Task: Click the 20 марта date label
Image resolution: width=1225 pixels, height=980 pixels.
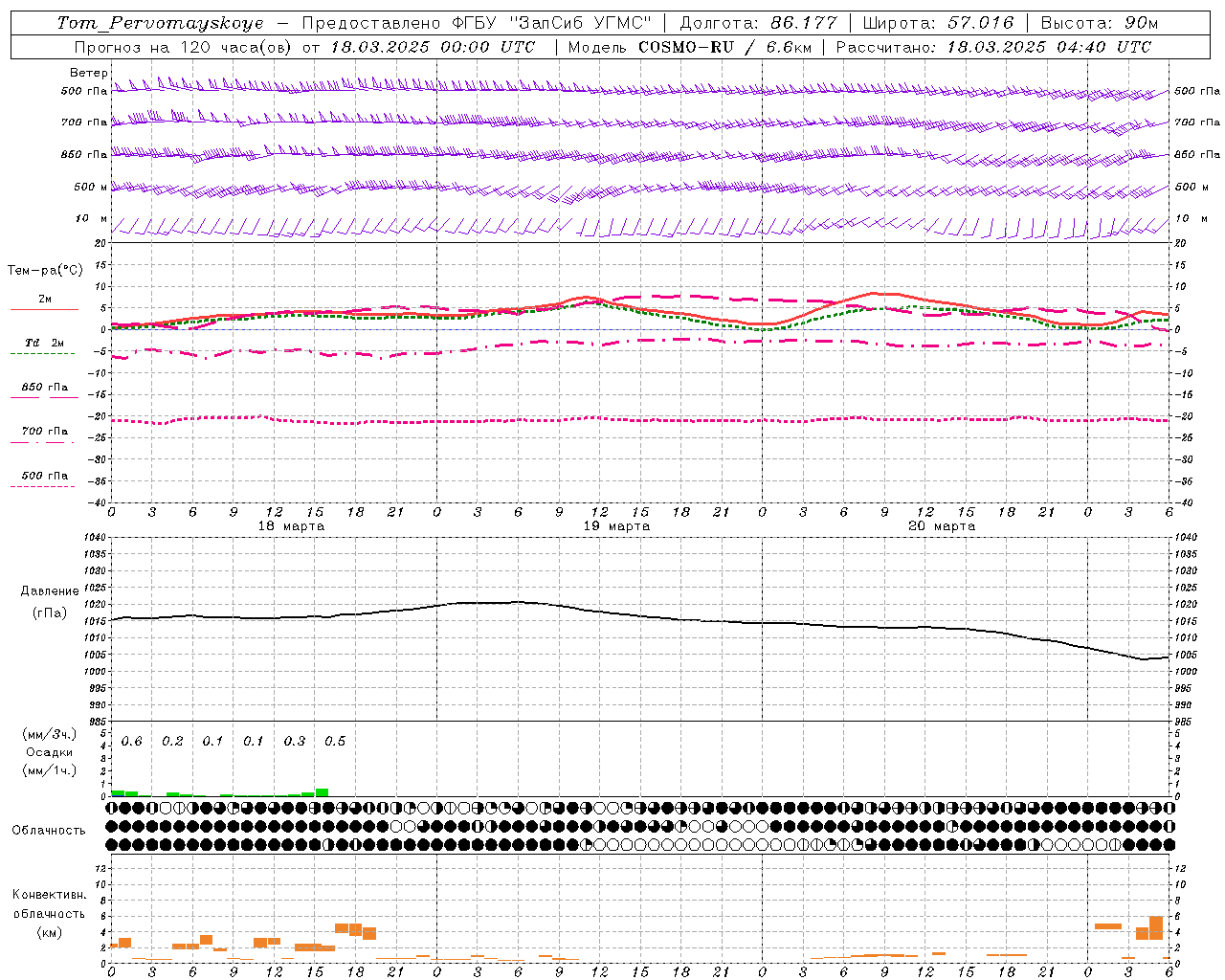Action: 942,526
